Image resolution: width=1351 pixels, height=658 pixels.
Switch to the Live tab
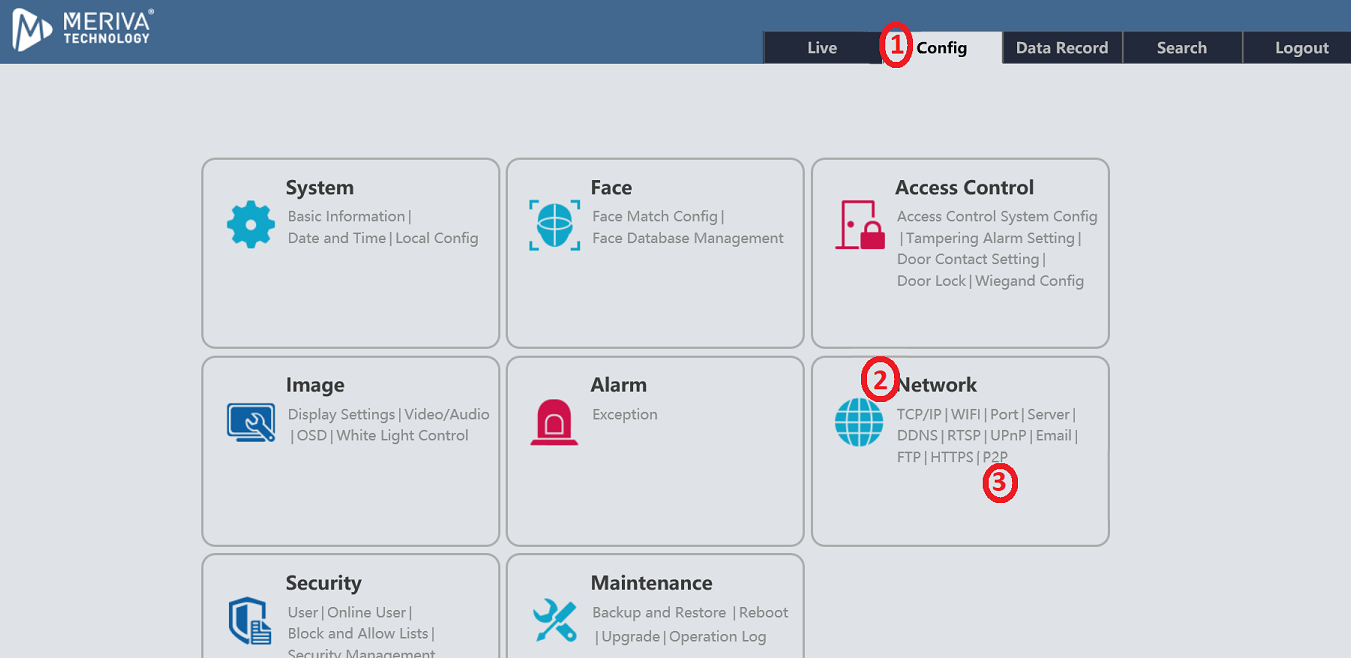821,48
